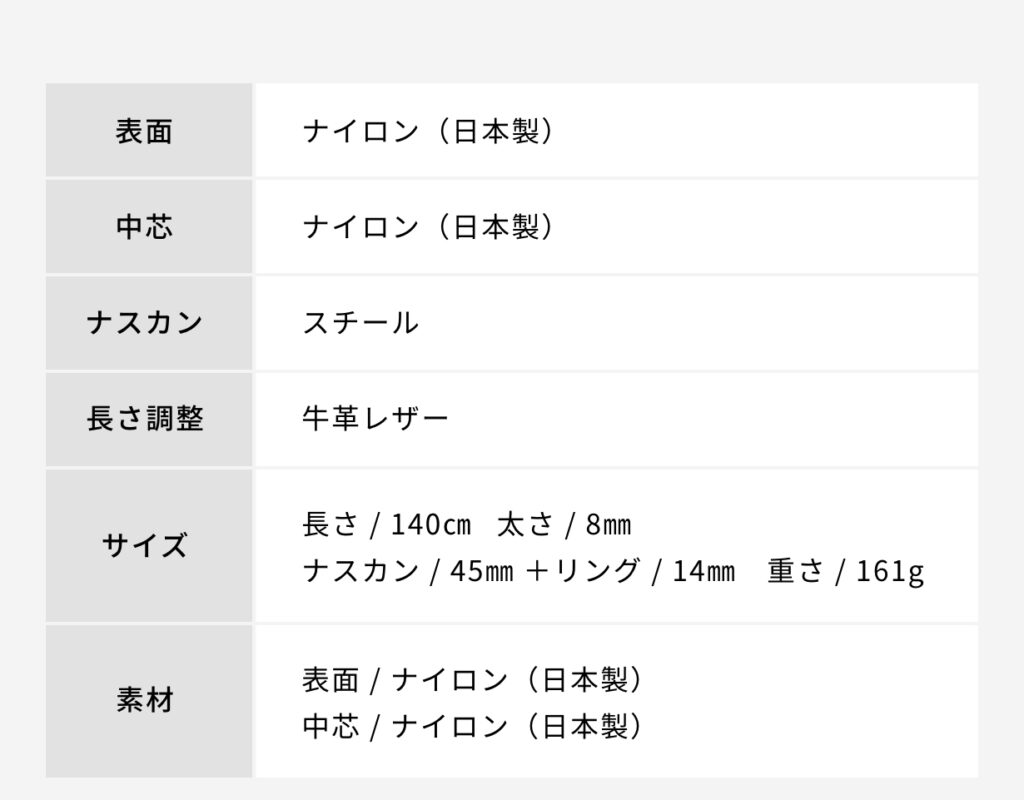Click the スチール value text
The width and height of the screenshot is (1024, 800).
[360, 323]
